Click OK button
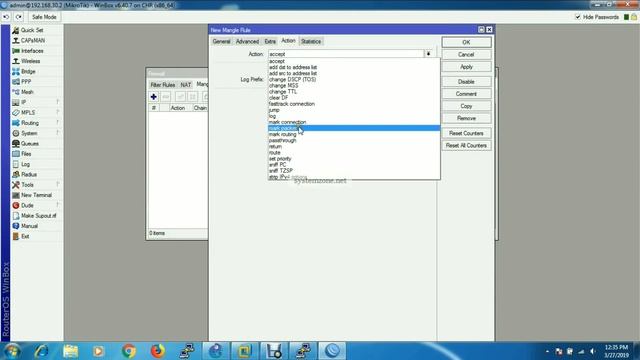640x360 pixels. pos(466,42)
